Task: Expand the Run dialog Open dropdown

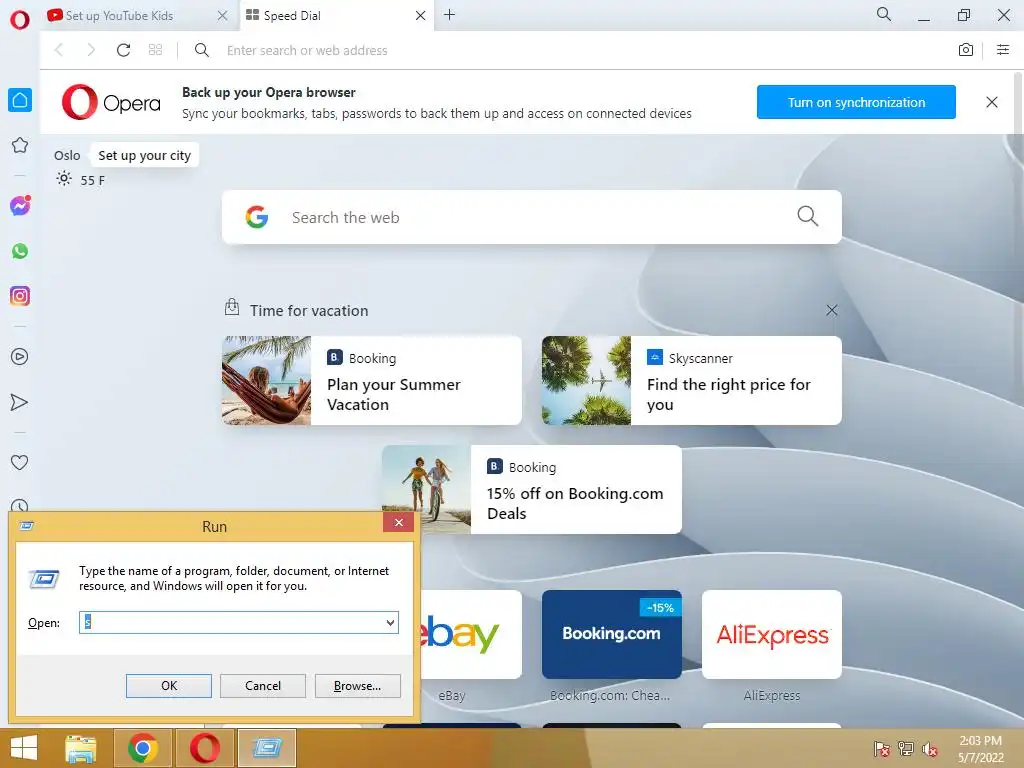Action: 391,622
